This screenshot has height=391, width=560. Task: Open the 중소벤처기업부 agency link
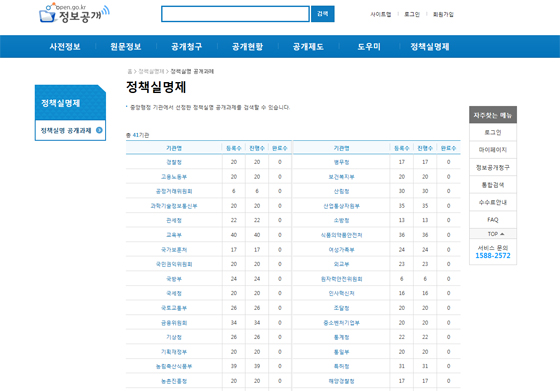pos(341,323)
